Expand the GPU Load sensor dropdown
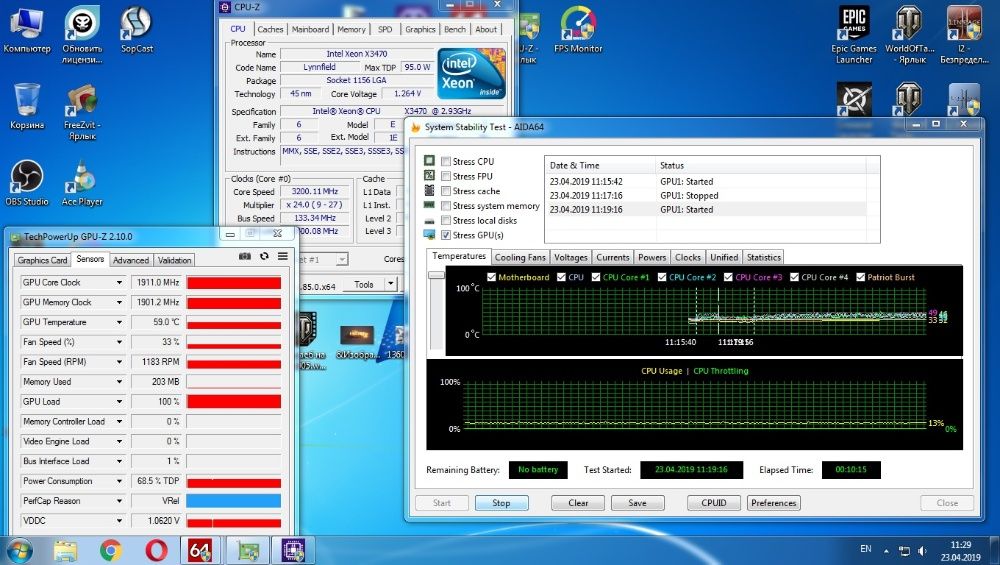This screenshot has width=1000, height=565. 119,401
